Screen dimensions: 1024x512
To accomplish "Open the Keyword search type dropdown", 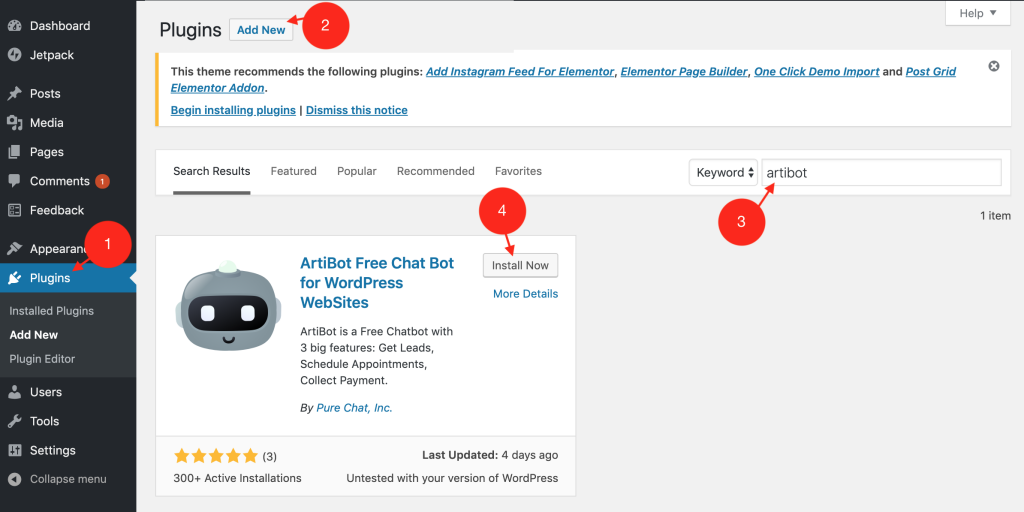I will coord(724,172).
